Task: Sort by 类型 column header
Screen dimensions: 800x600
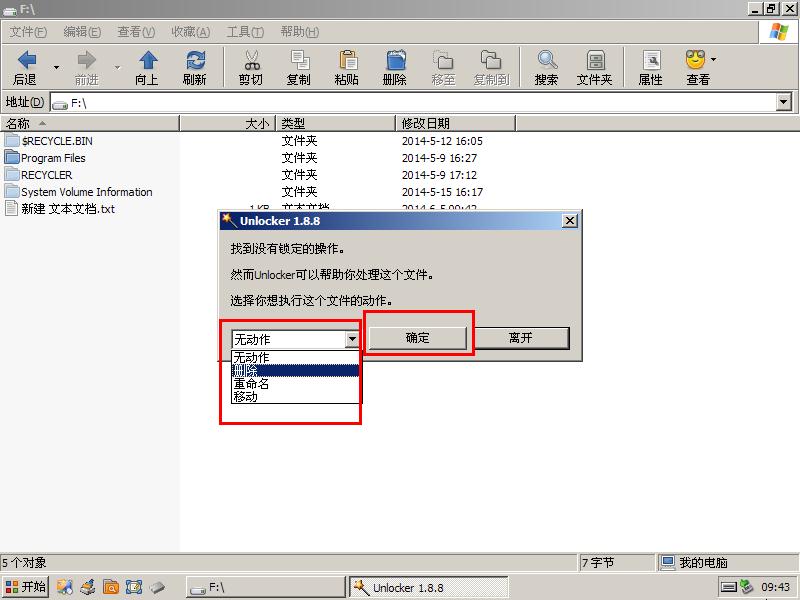Action: pos(336,123)
